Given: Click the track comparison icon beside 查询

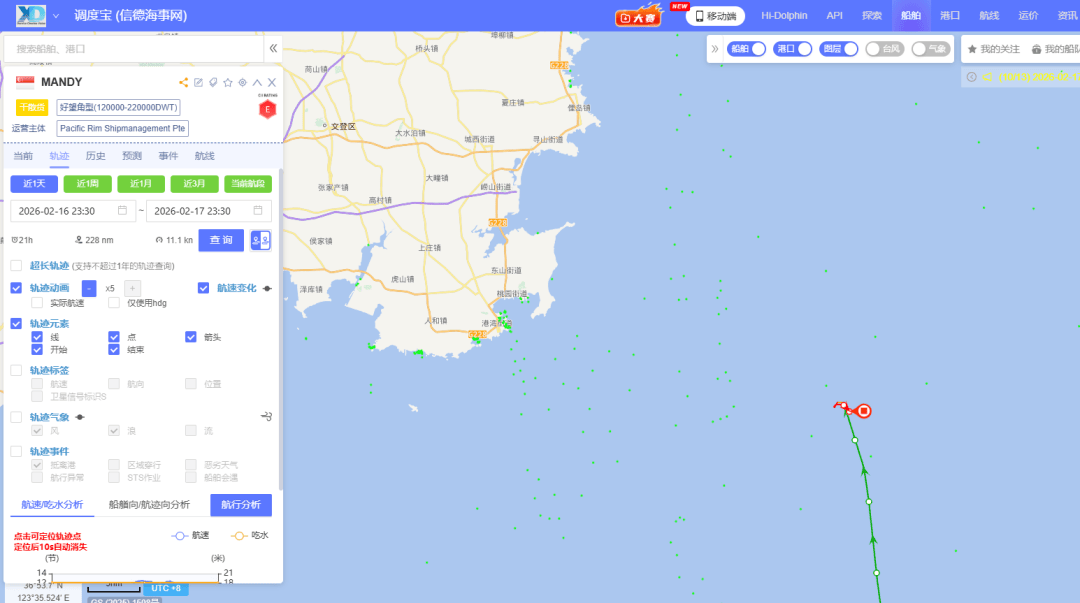Looking at the screenshot, I should [260, 240].
